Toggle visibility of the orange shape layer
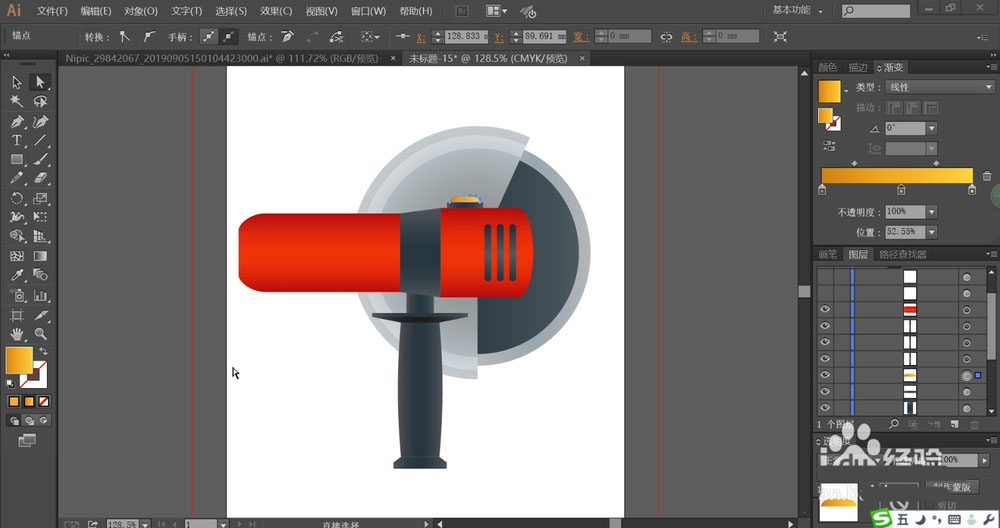Screen dimensions: 1000x528 coord(825,375)
